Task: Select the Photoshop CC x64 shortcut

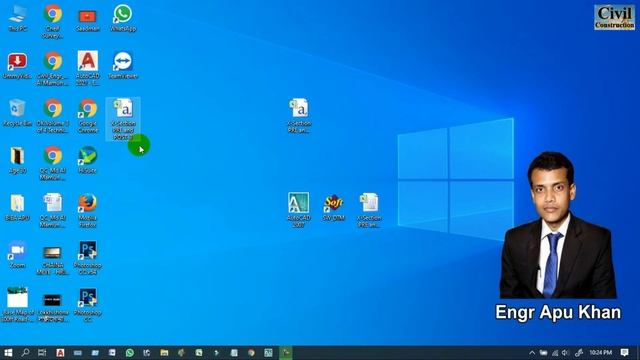Action: 88,258
